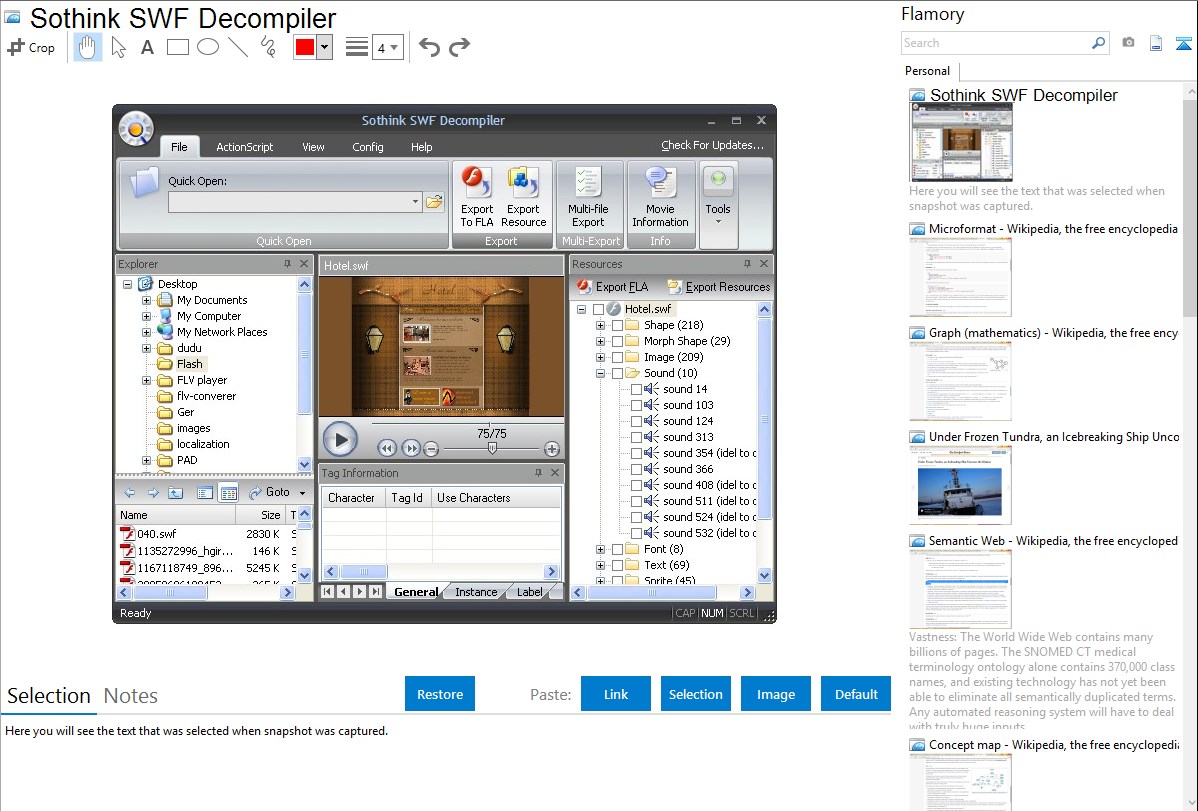Click the browse folder icon in Quick Open
The width and height of the screenshot is (1198, 811).
[x=434, y=202]
